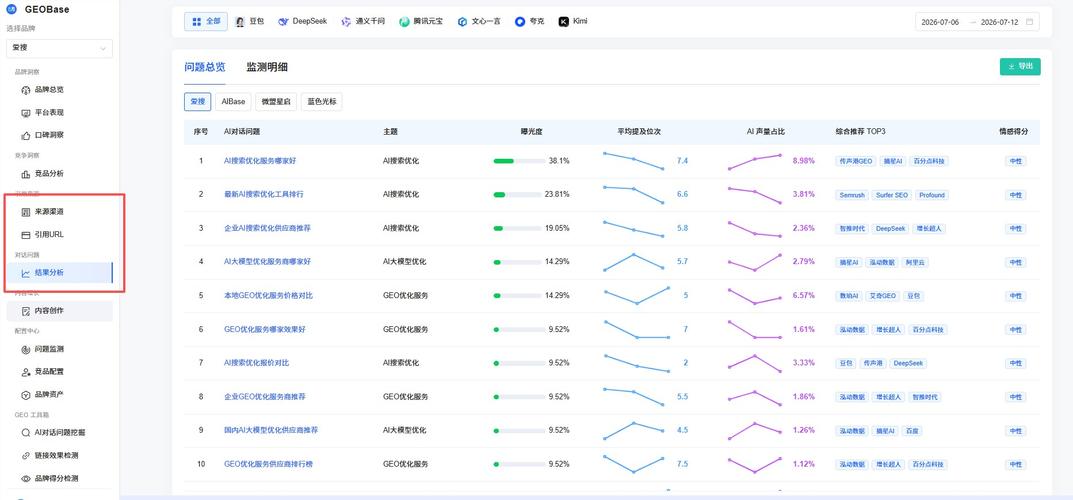Viewport: 1073px width, 500px height.
Task: Open question link 最新AI搜索优化工具排行
Action: (x=263, y=194)
